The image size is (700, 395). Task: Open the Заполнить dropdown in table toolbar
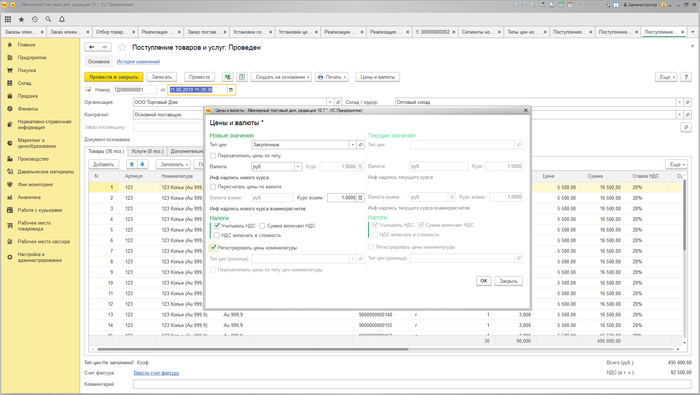pos(174,164)
